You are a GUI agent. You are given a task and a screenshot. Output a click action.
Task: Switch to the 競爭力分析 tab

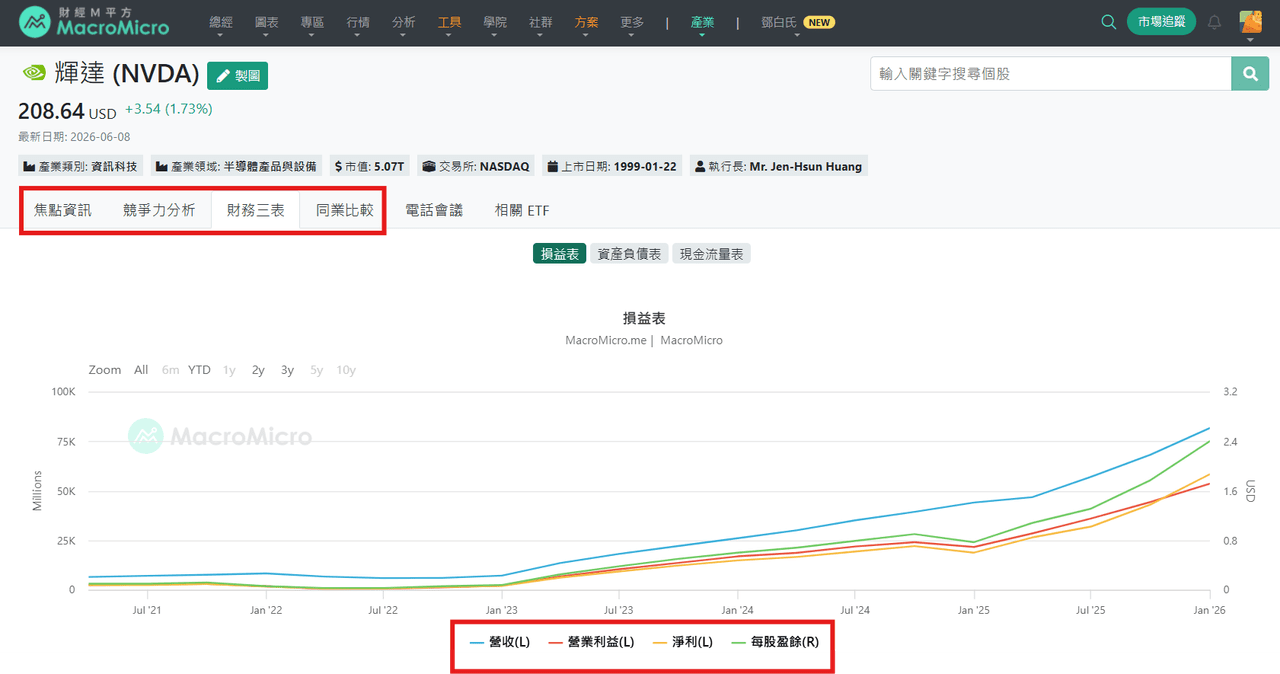click(x=159, y=210)
